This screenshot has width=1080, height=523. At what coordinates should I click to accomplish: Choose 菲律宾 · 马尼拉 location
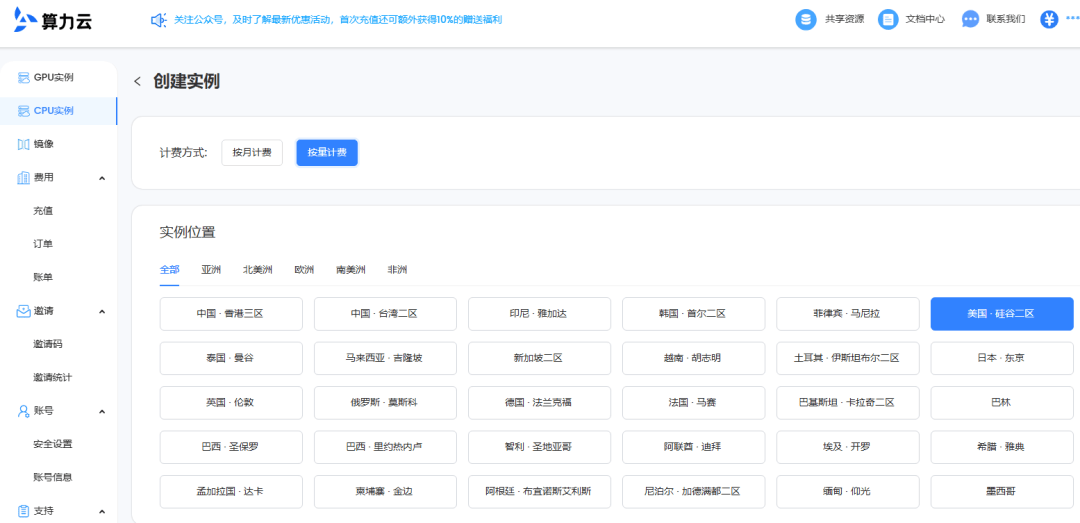tap(848, 314)
